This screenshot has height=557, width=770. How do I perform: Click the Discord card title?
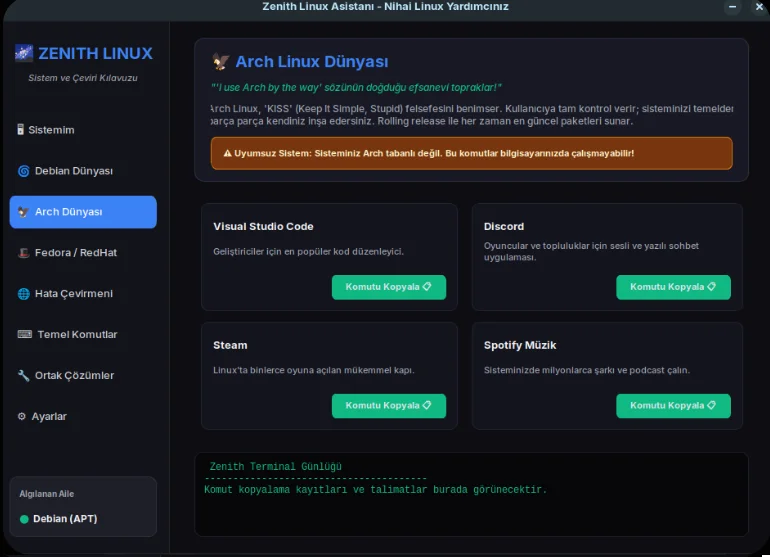pos(504,226)
